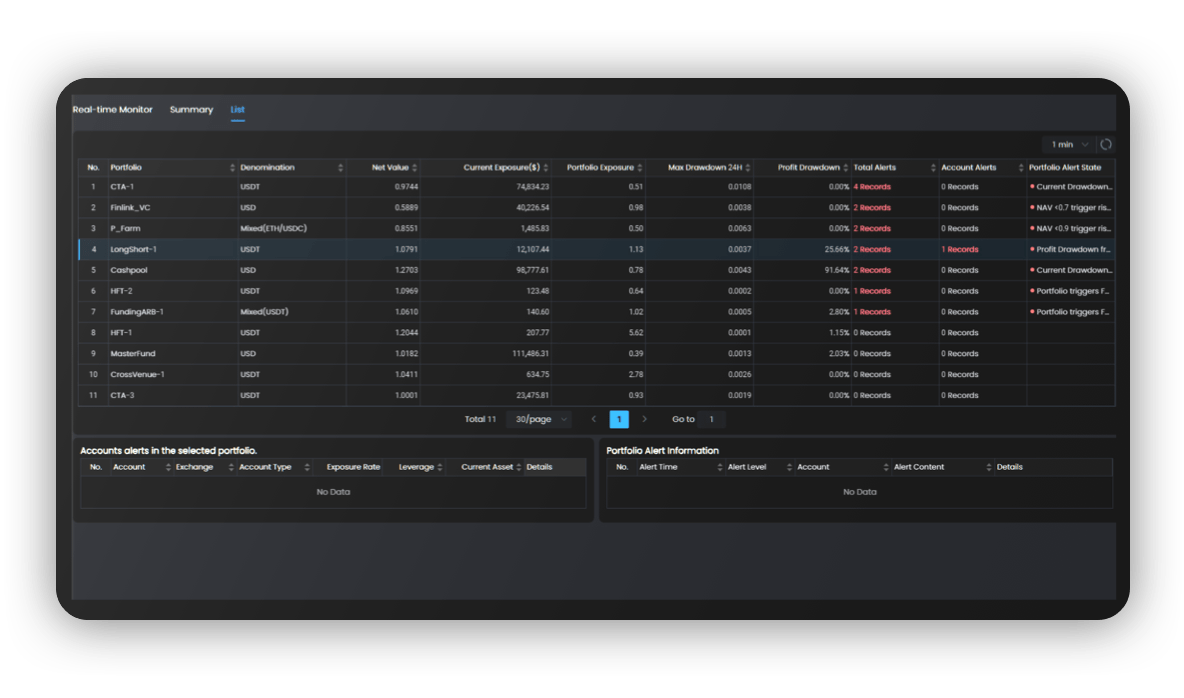The width and height of the screenshot is (1184, 698).
Task: Click the next page arrow in pagination
Action: pos(646,419)
